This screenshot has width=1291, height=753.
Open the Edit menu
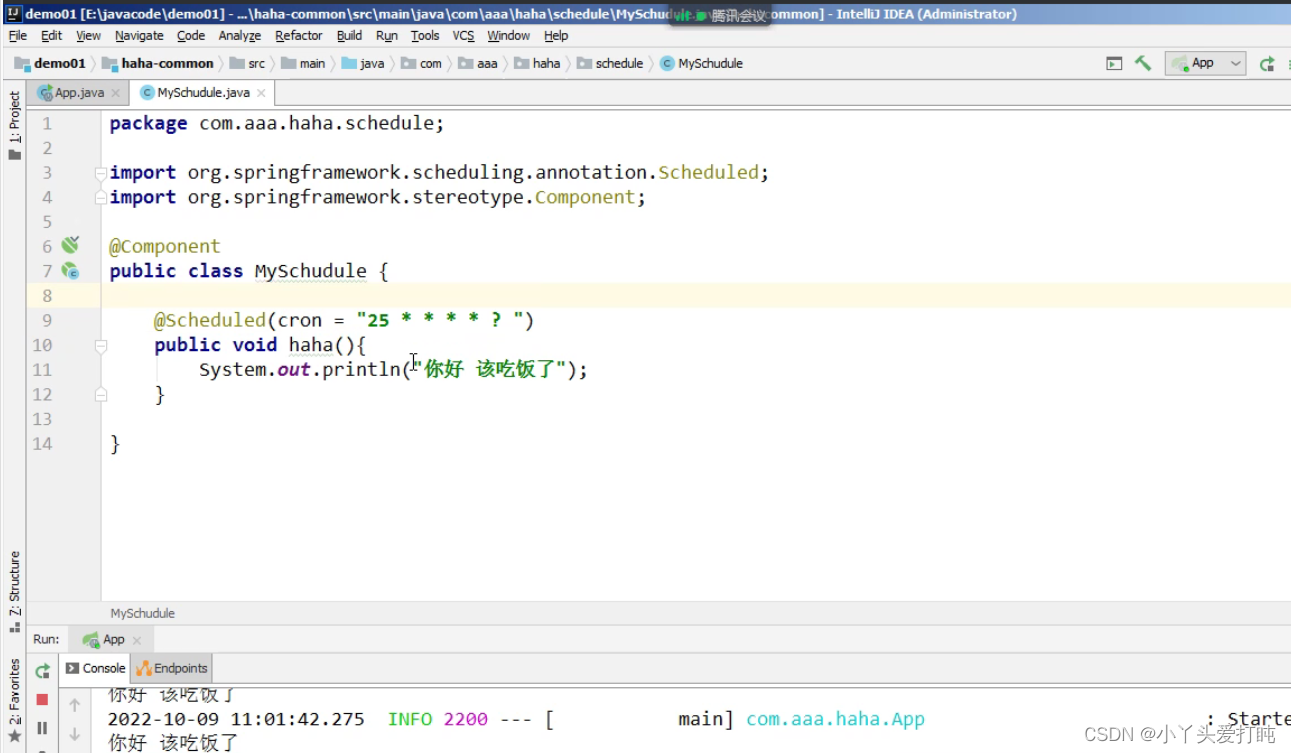(51, 35)
